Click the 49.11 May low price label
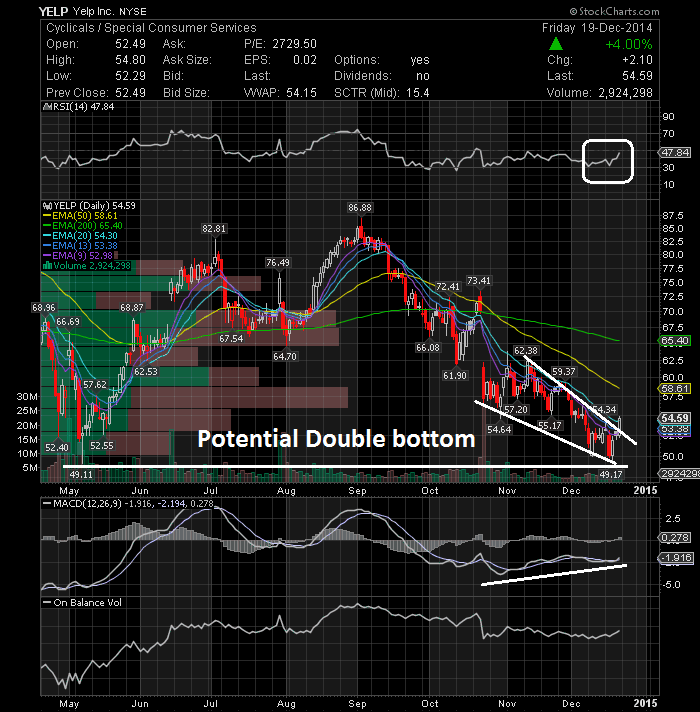 click(x=81, y=475)
